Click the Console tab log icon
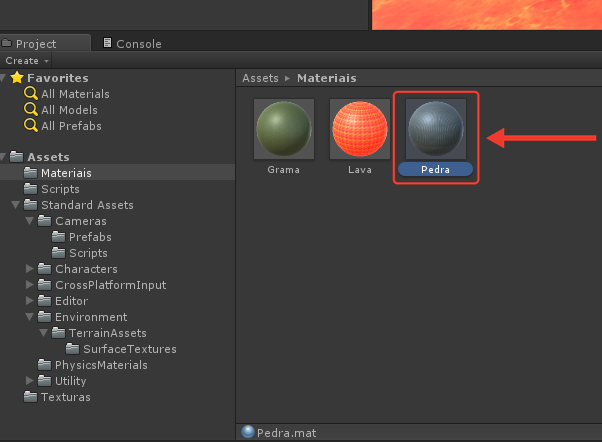Image resolution: width=602 pixels, height=442 pixels. (108, 43)
